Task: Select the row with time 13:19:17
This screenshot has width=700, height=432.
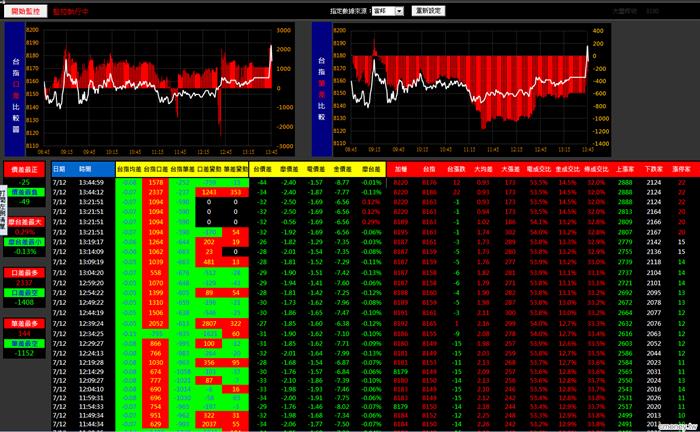Action: [x=375, y=242]
